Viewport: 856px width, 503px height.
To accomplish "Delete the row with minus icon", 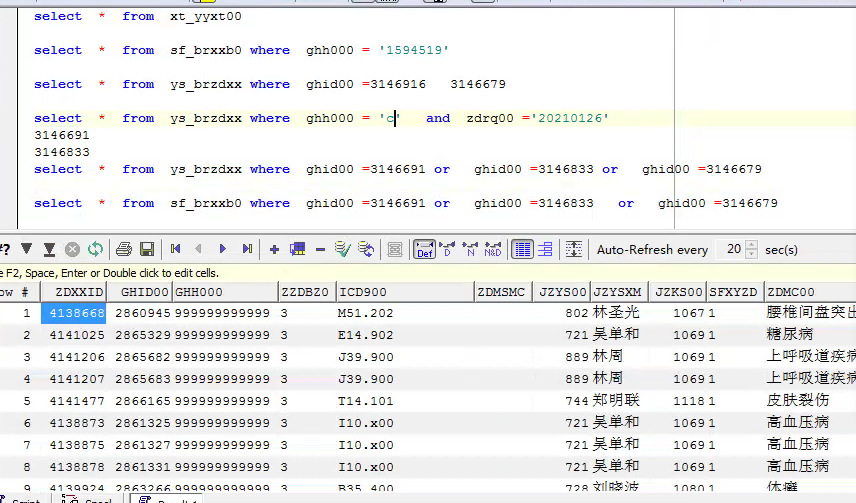I will [x=320, y=249].
